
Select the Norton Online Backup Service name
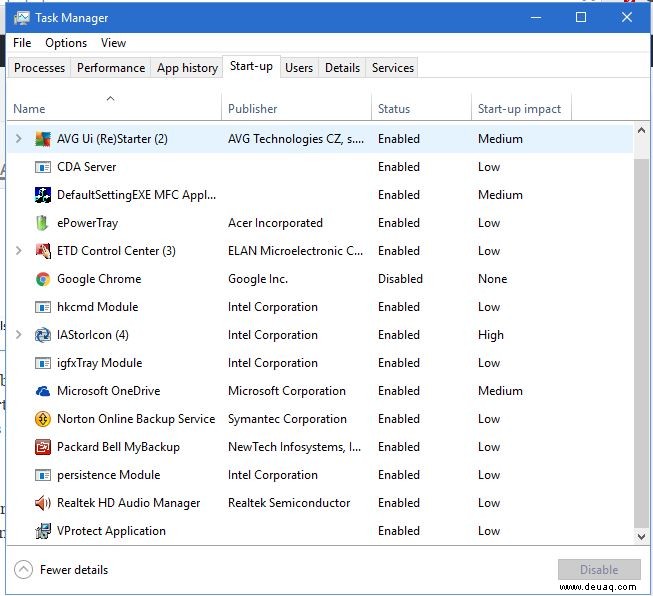136,419
